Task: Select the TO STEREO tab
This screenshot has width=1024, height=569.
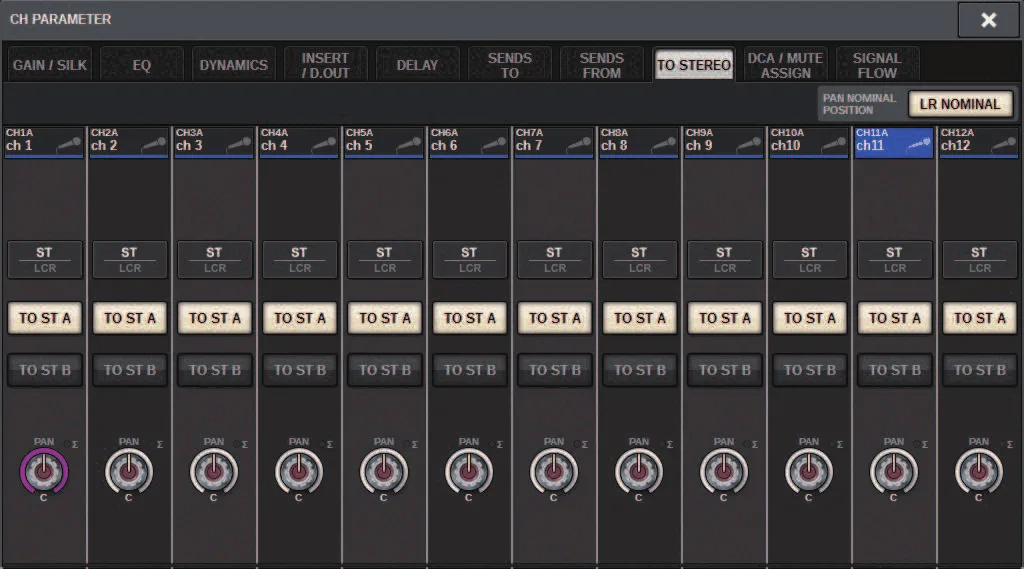Action: click(694, 65)
